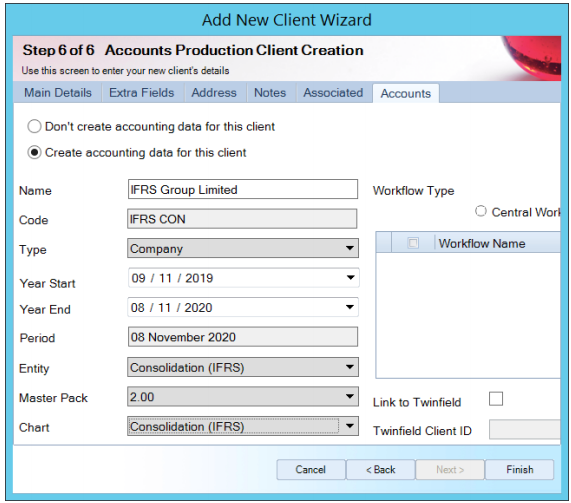571x503 pixels.
Task: Open the Year End date picker arrow
Action: [350, 307]
